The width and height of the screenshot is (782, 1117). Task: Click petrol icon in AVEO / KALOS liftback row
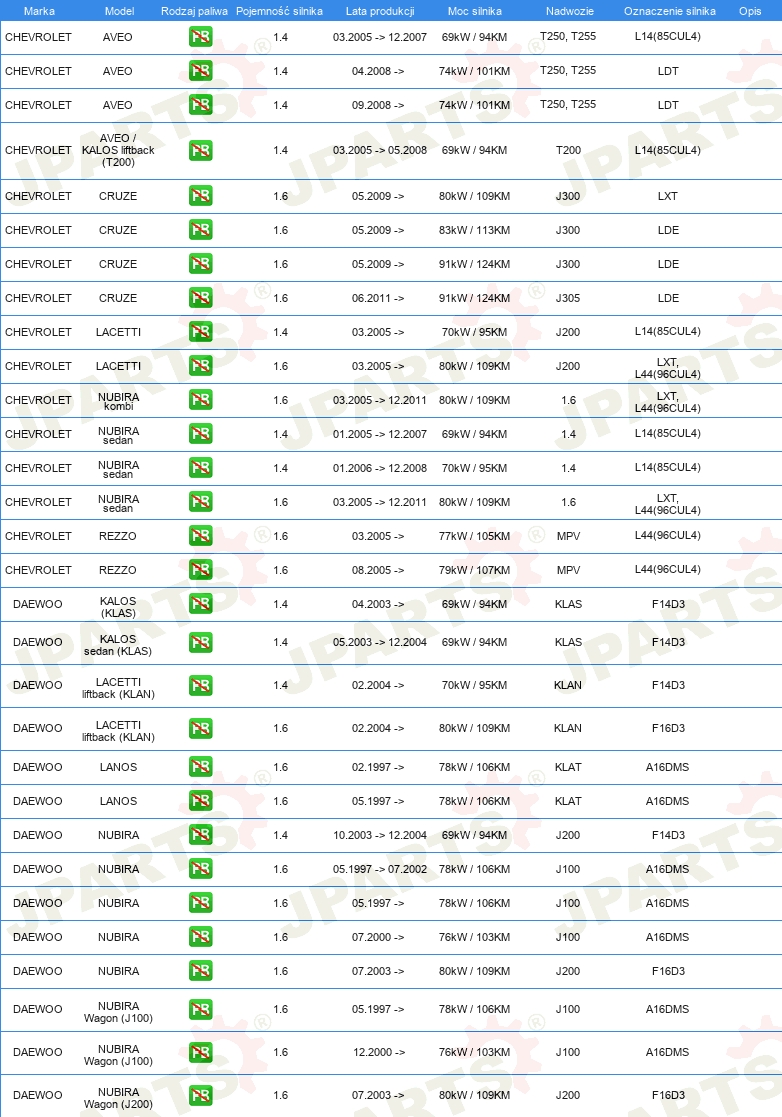[x=201, y=150]
